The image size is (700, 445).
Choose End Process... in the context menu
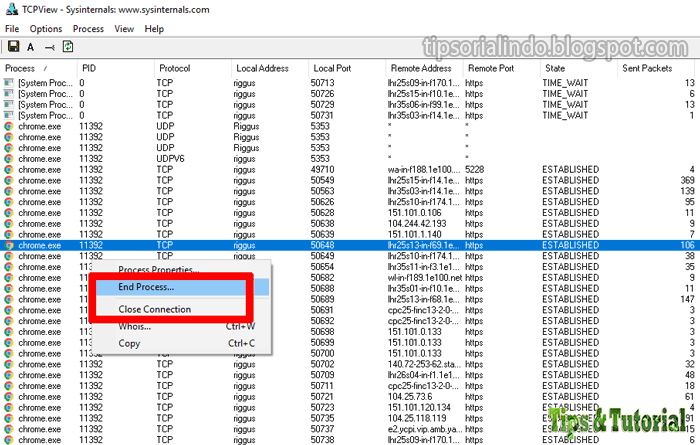tap(181, 287)
